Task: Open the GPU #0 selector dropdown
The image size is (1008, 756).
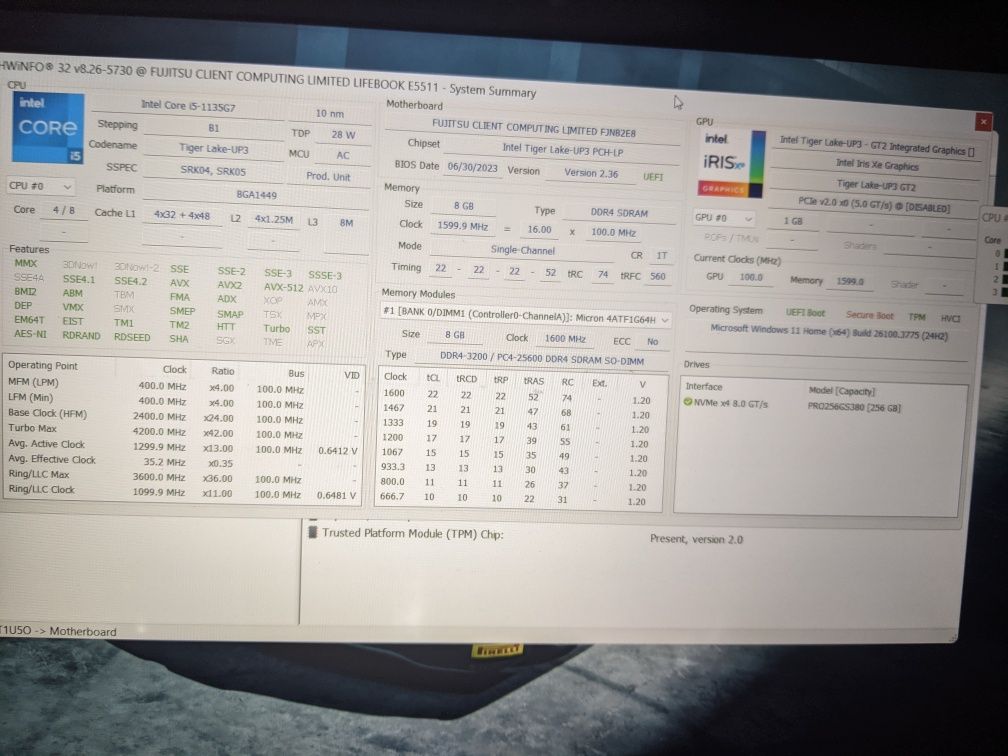Action: pos(723,218)
